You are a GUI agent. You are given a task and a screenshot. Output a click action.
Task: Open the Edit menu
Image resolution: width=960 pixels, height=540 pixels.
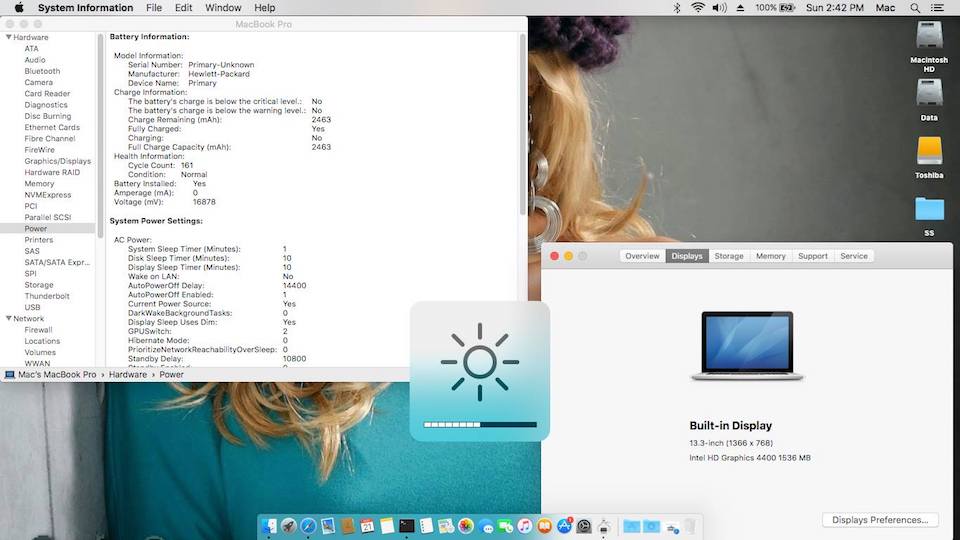click(x=183, y=8)
